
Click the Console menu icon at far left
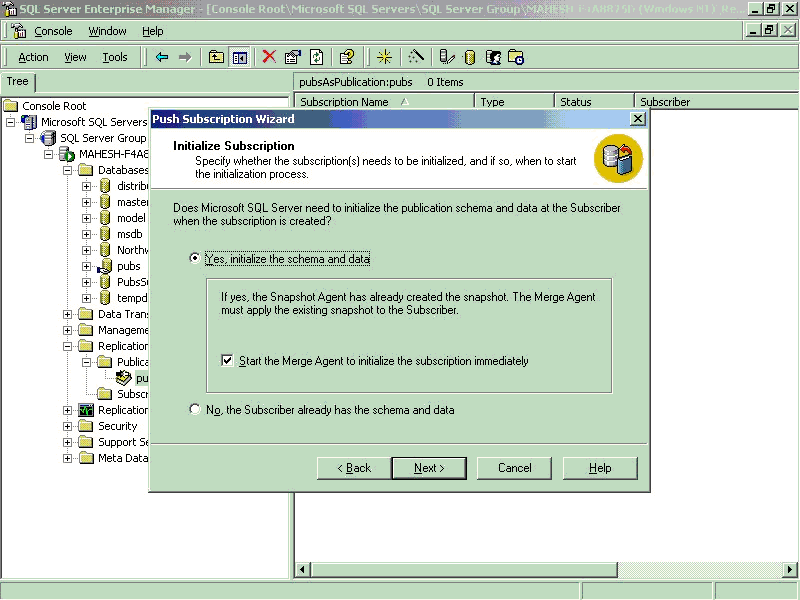(x=19, y=31)
